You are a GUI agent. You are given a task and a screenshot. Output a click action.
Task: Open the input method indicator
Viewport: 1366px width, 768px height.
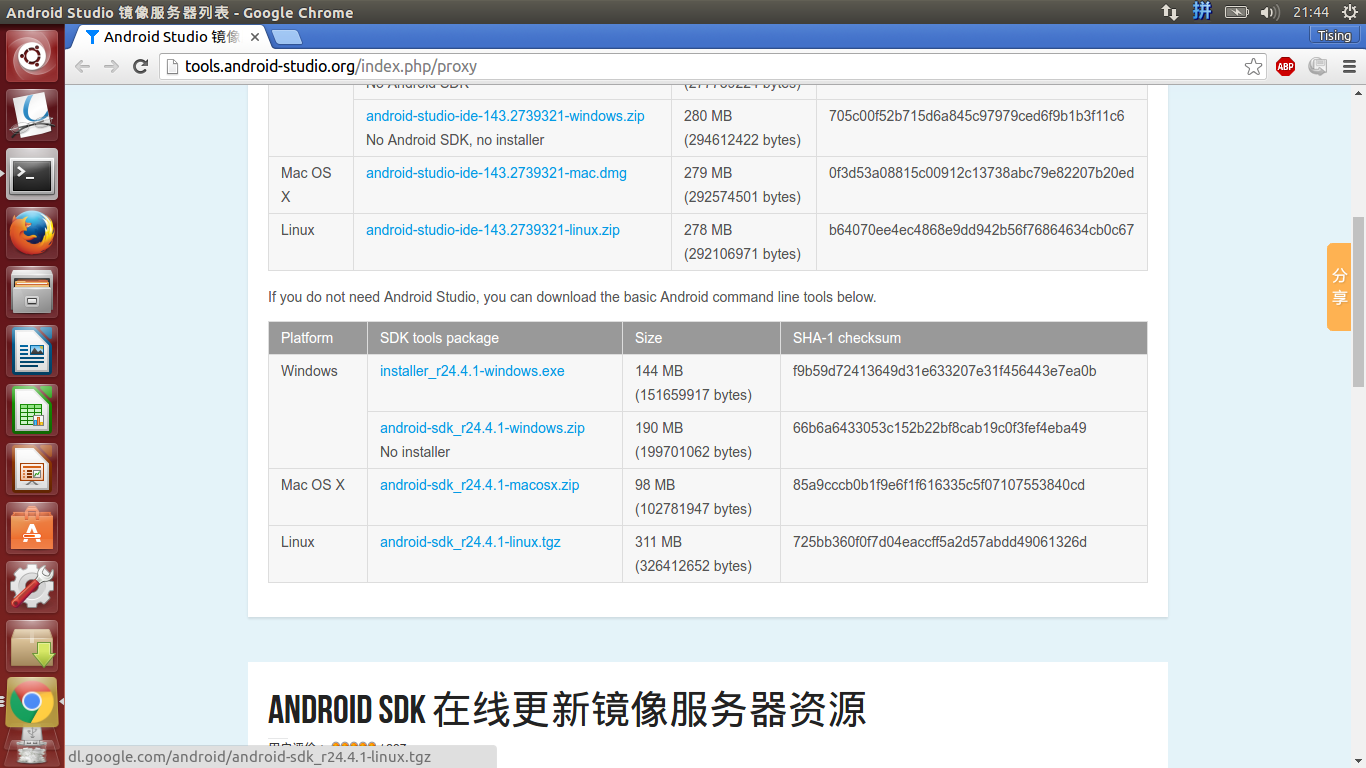pyautogui.click(x=1202, y=12)
